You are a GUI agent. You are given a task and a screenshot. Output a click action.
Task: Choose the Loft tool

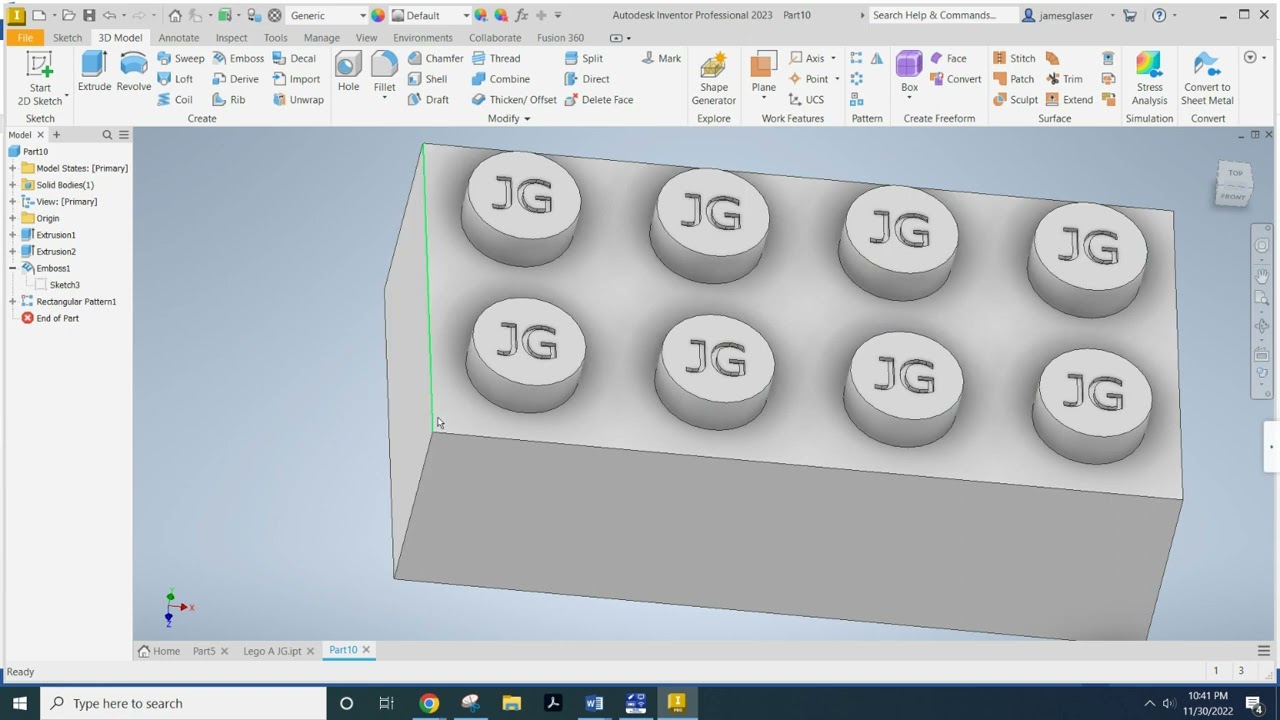coord(175,79)
